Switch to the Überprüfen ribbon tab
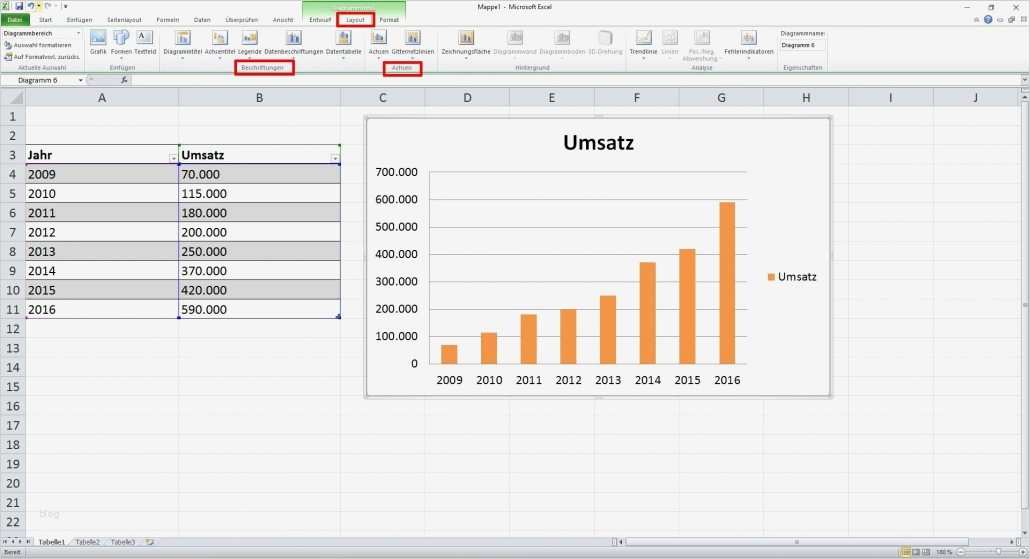Screen dimensions: 1030x559 coord(241,20)
